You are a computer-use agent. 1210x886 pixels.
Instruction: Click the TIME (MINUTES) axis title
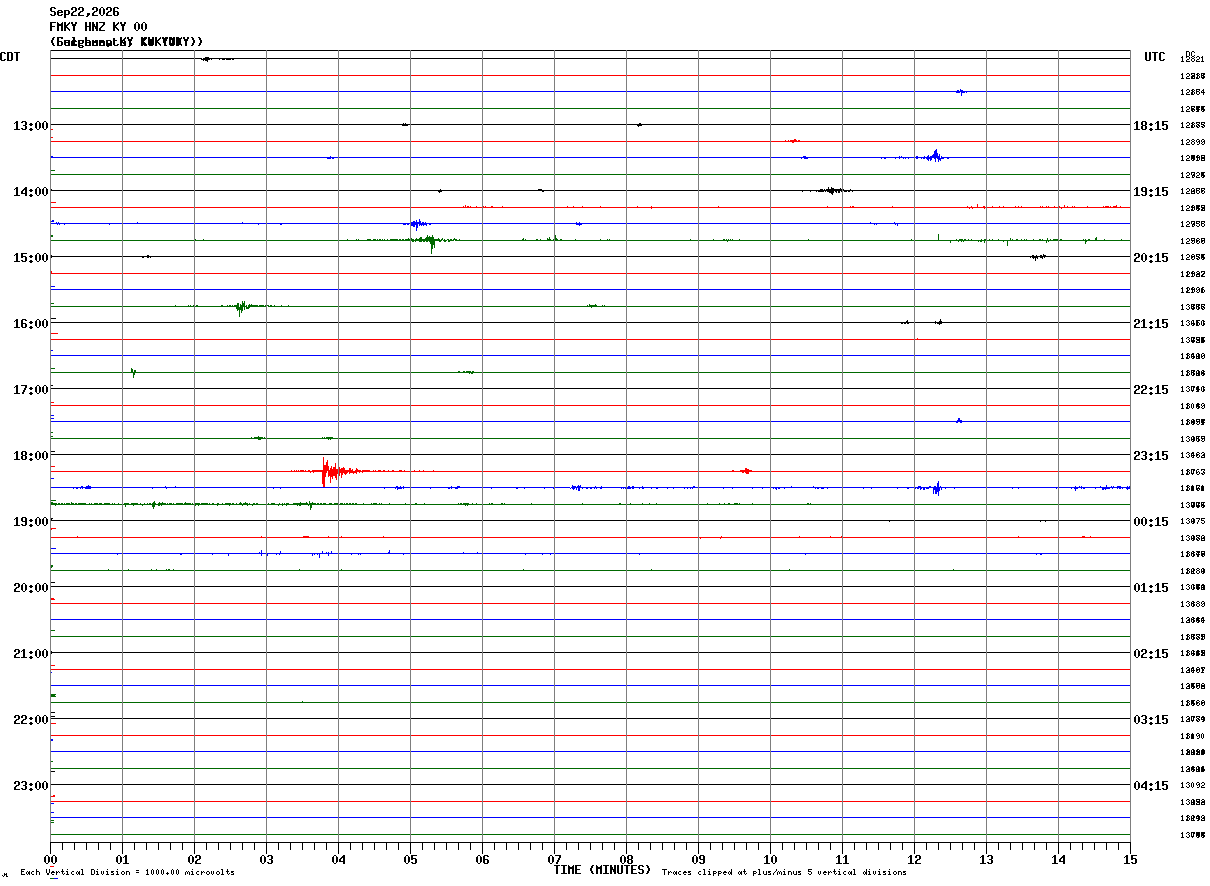[602, 870]
